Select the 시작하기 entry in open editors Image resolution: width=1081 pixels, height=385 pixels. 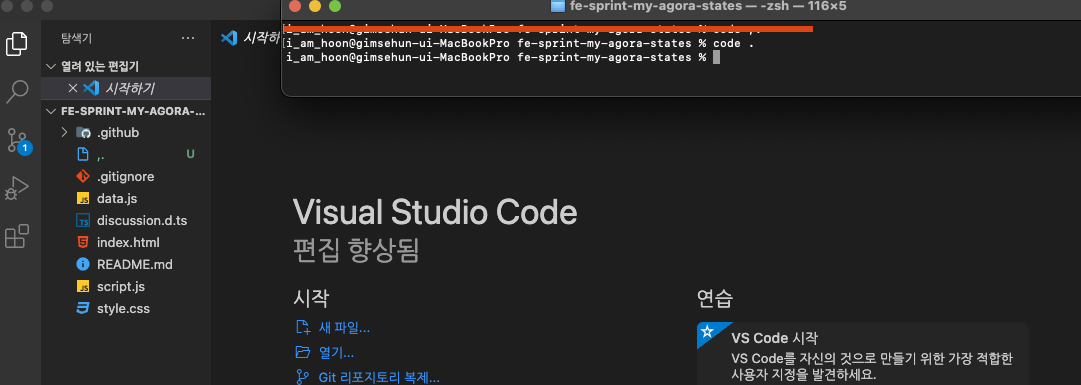[126, 88]
